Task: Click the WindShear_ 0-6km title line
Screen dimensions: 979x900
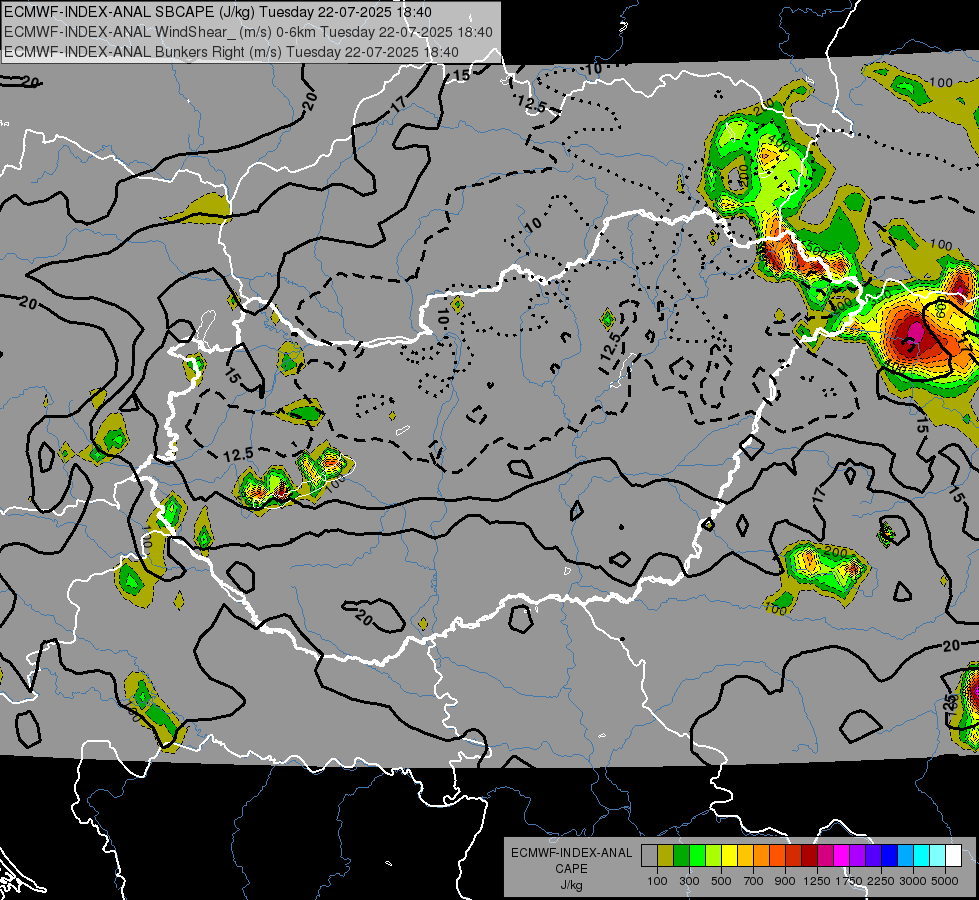Action: tap(248, 32)
